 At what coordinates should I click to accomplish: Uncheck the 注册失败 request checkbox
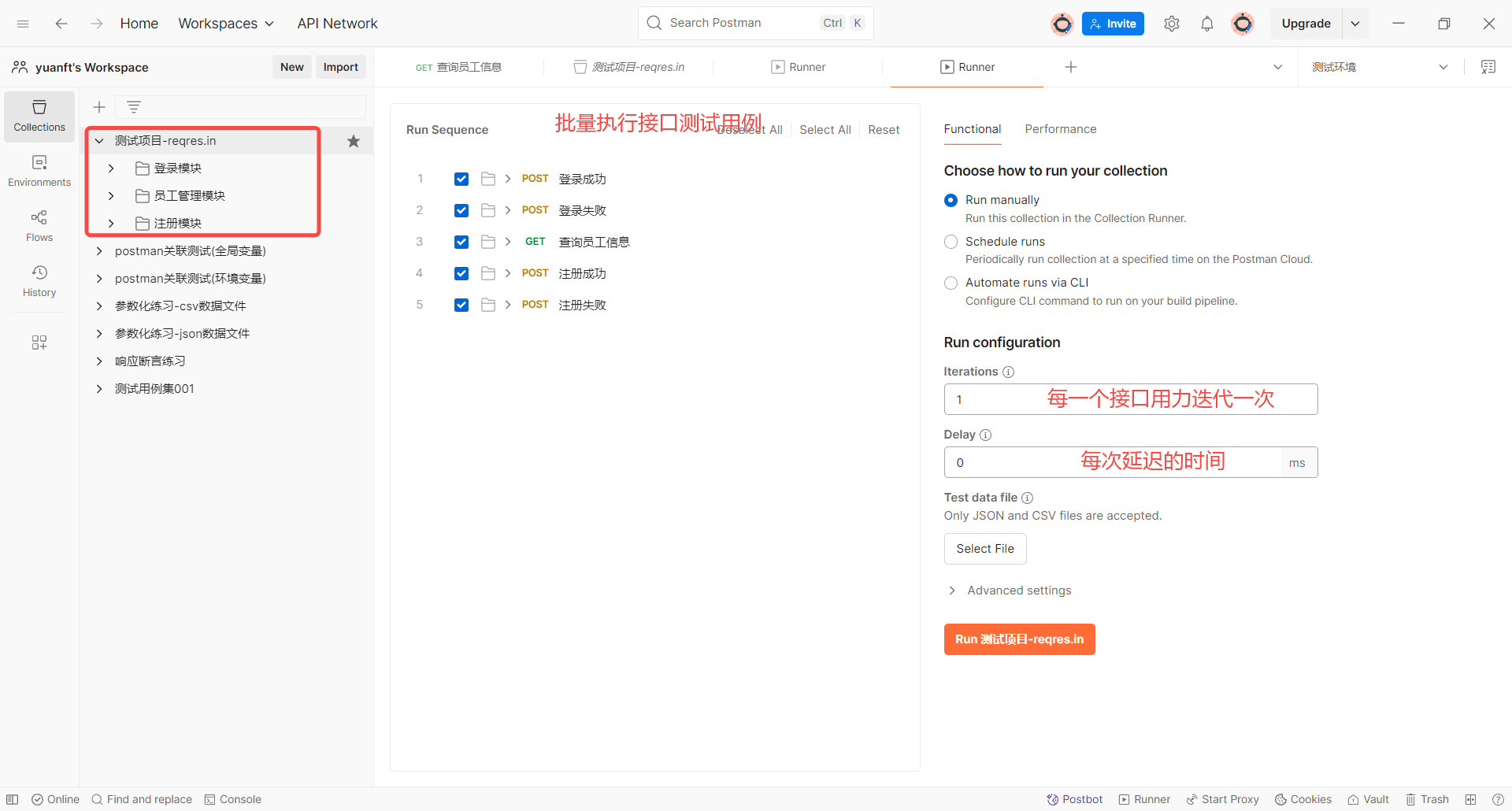[x=461, y=305]
